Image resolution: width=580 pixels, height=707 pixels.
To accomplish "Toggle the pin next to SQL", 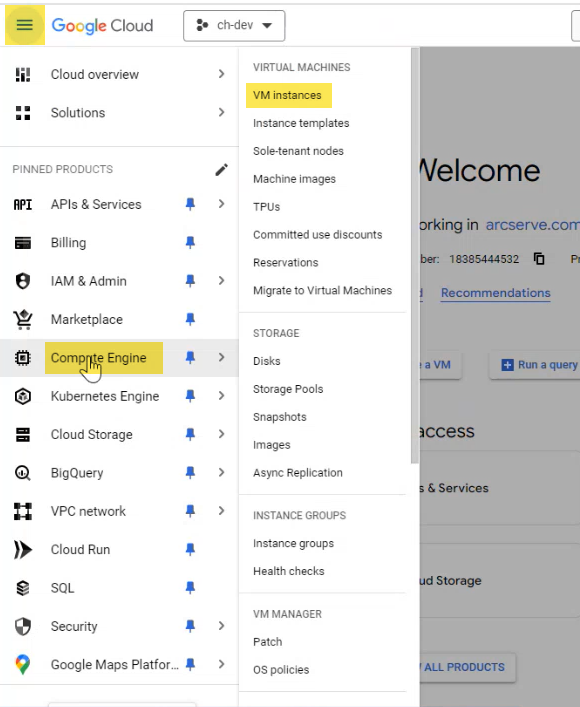I will [x=190, y=588].
